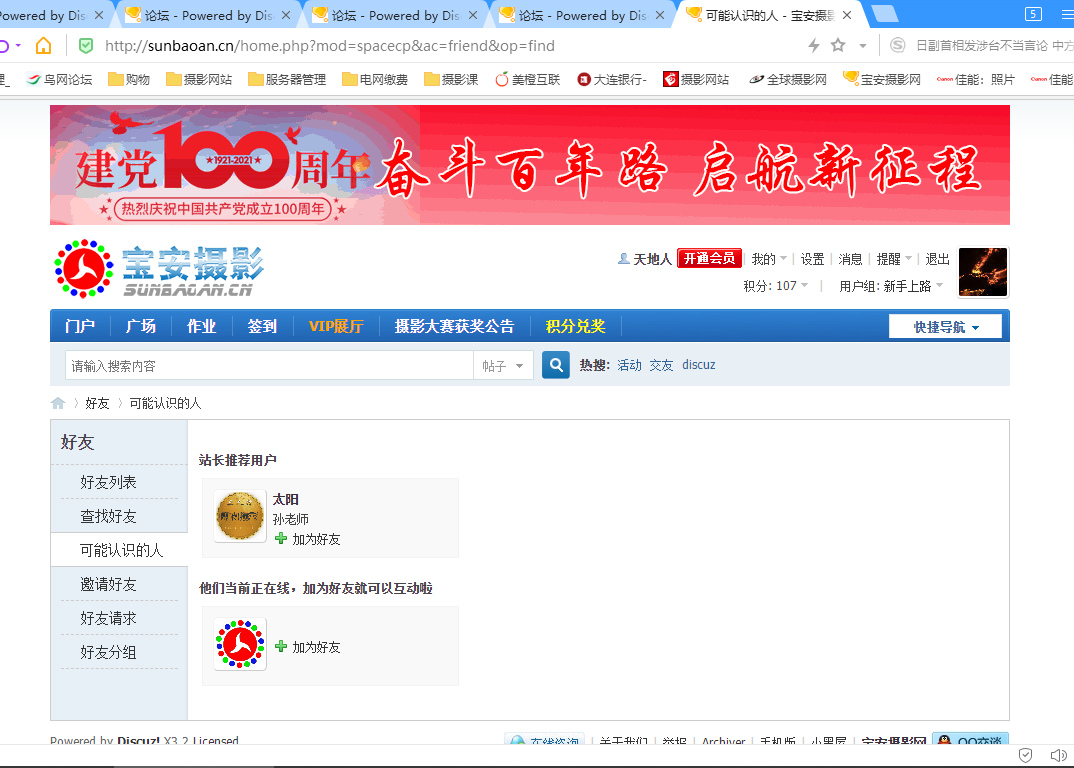Switch to the third 论坛 browser tab
Viewport: 1074px width, 768px height.
click(x=396, y=15)
